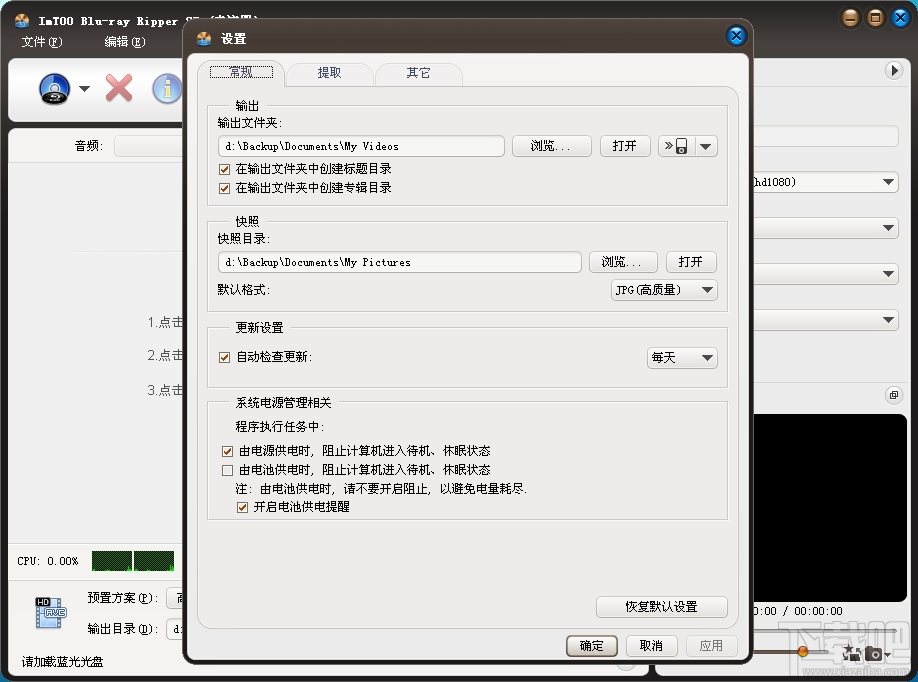The height and width of the screenshot is (682, 918).
Task: Click the HD preset film icon bottom left
Action: click(52, 611)
